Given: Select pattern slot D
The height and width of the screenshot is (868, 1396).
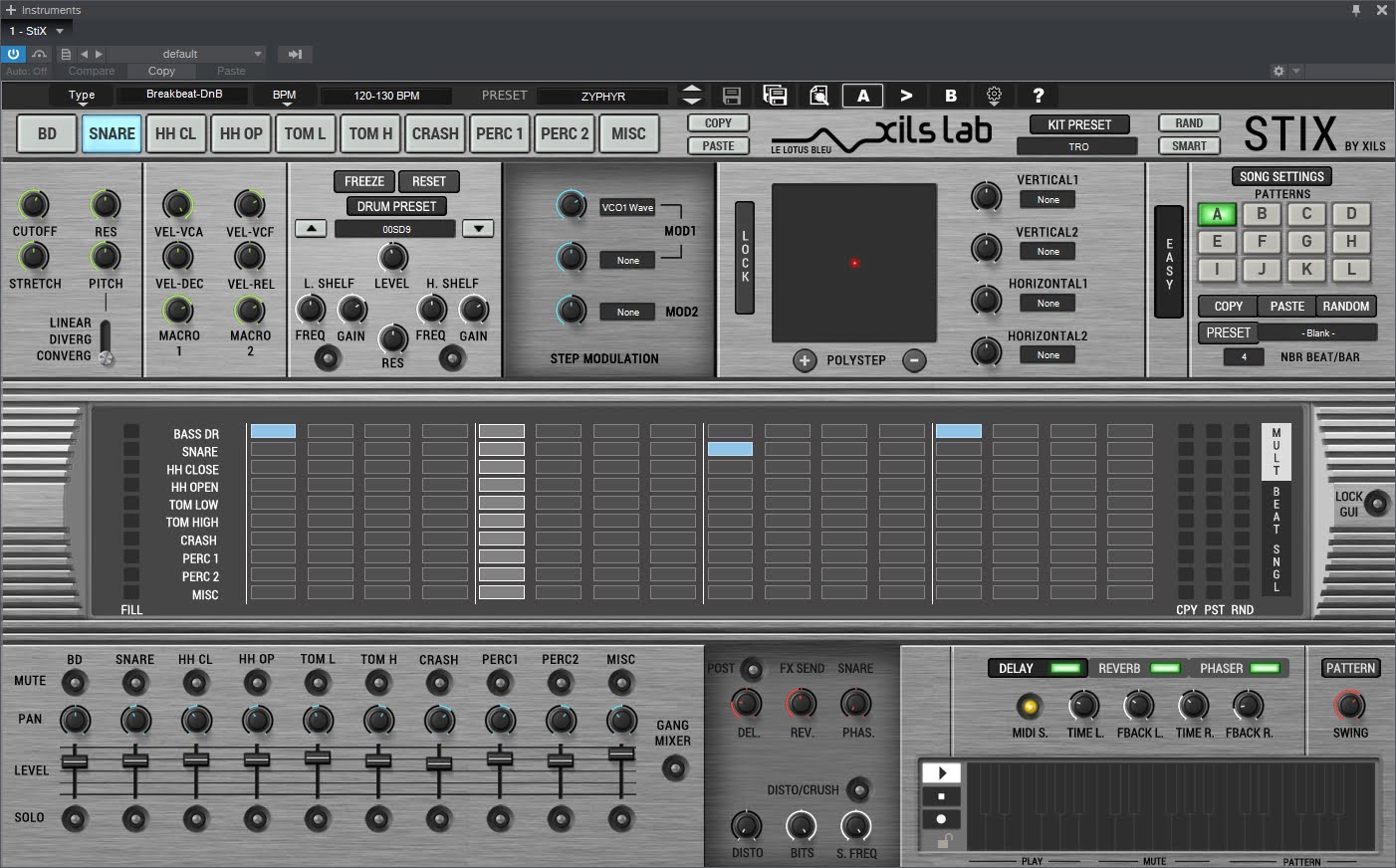Looking at the screenshot, I should coord(1351,214).
